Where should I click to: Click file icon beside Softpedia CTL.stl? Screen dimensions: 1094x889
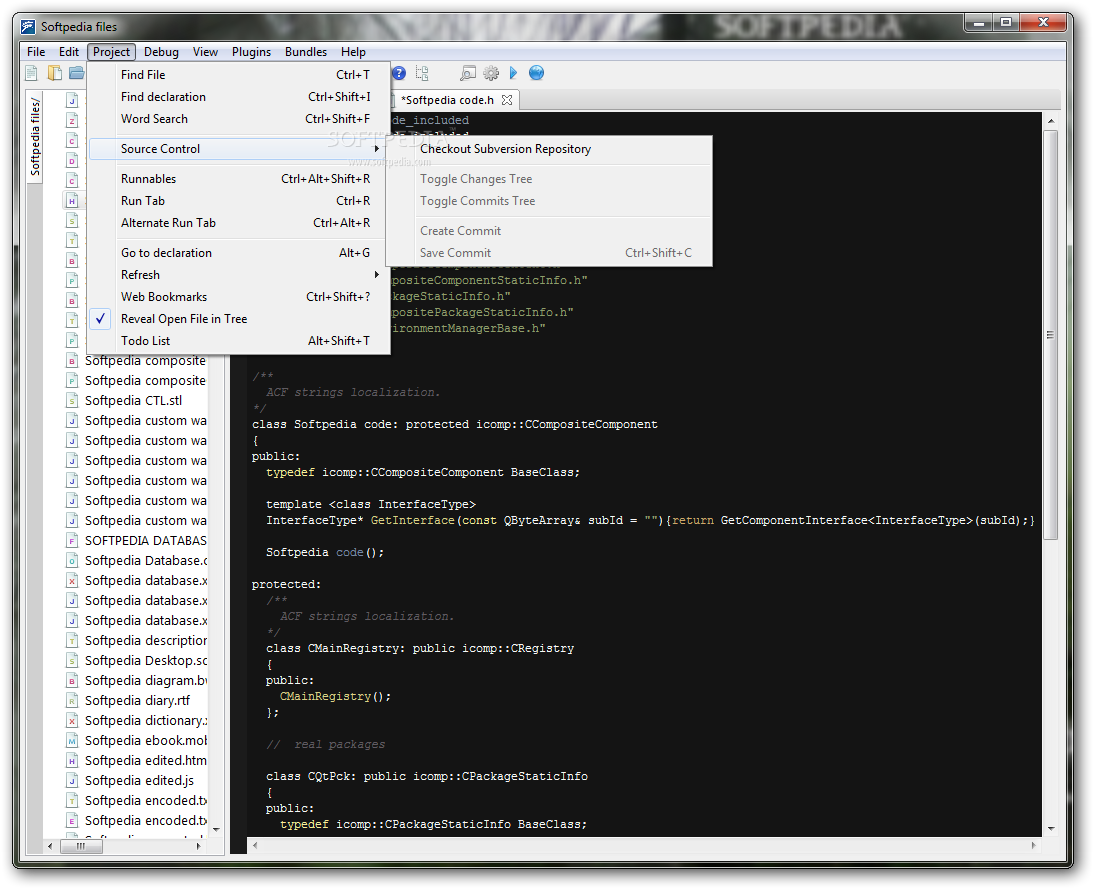72,400
